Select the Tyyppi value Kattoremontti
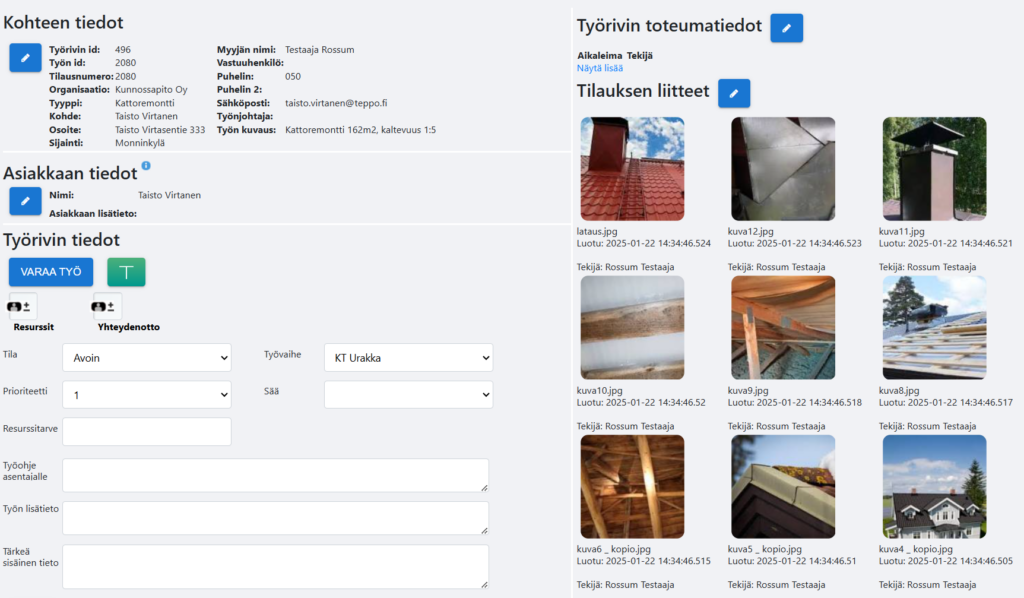Image resolution: width=1024 pixels, height=598 pixels. click(x=145, y=103)
